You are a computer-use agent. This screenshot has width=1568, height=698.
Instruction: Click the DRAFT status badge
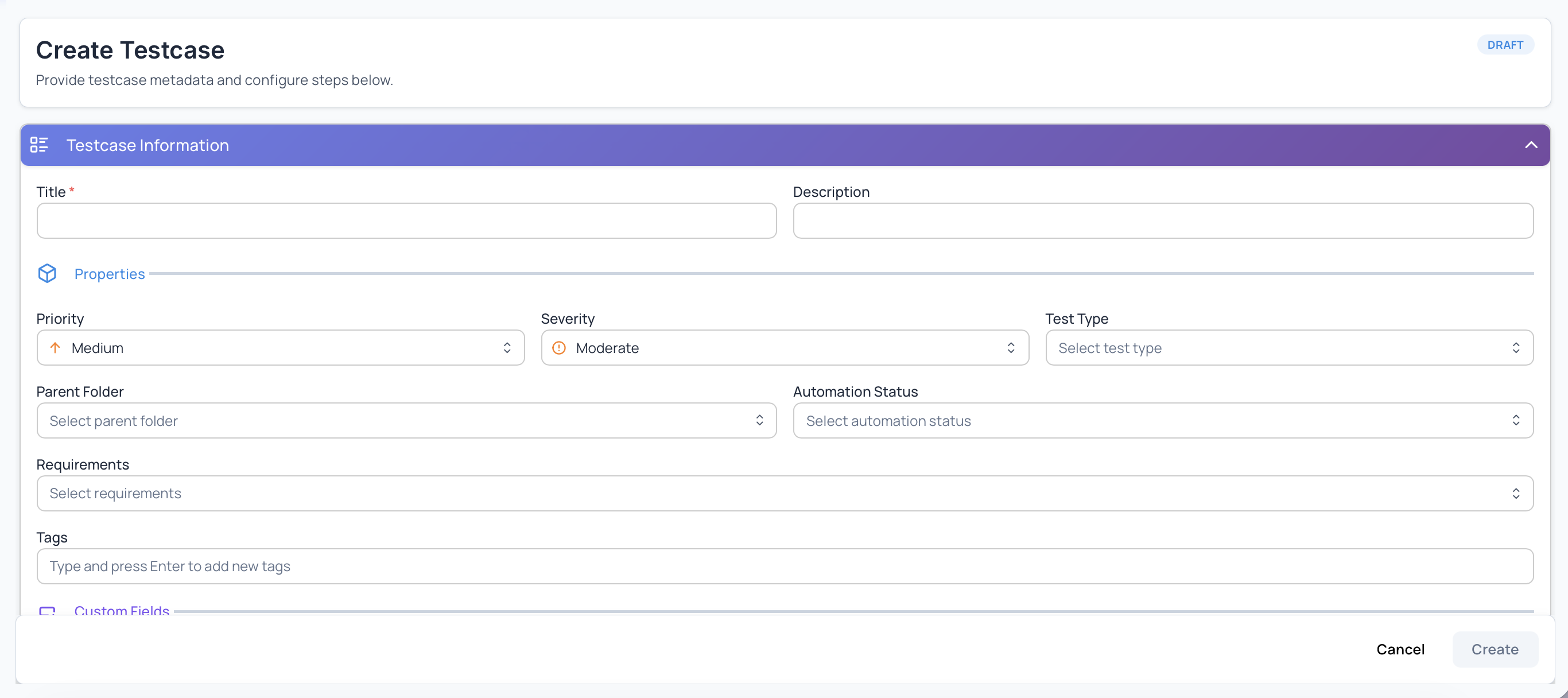[1505, 44]
